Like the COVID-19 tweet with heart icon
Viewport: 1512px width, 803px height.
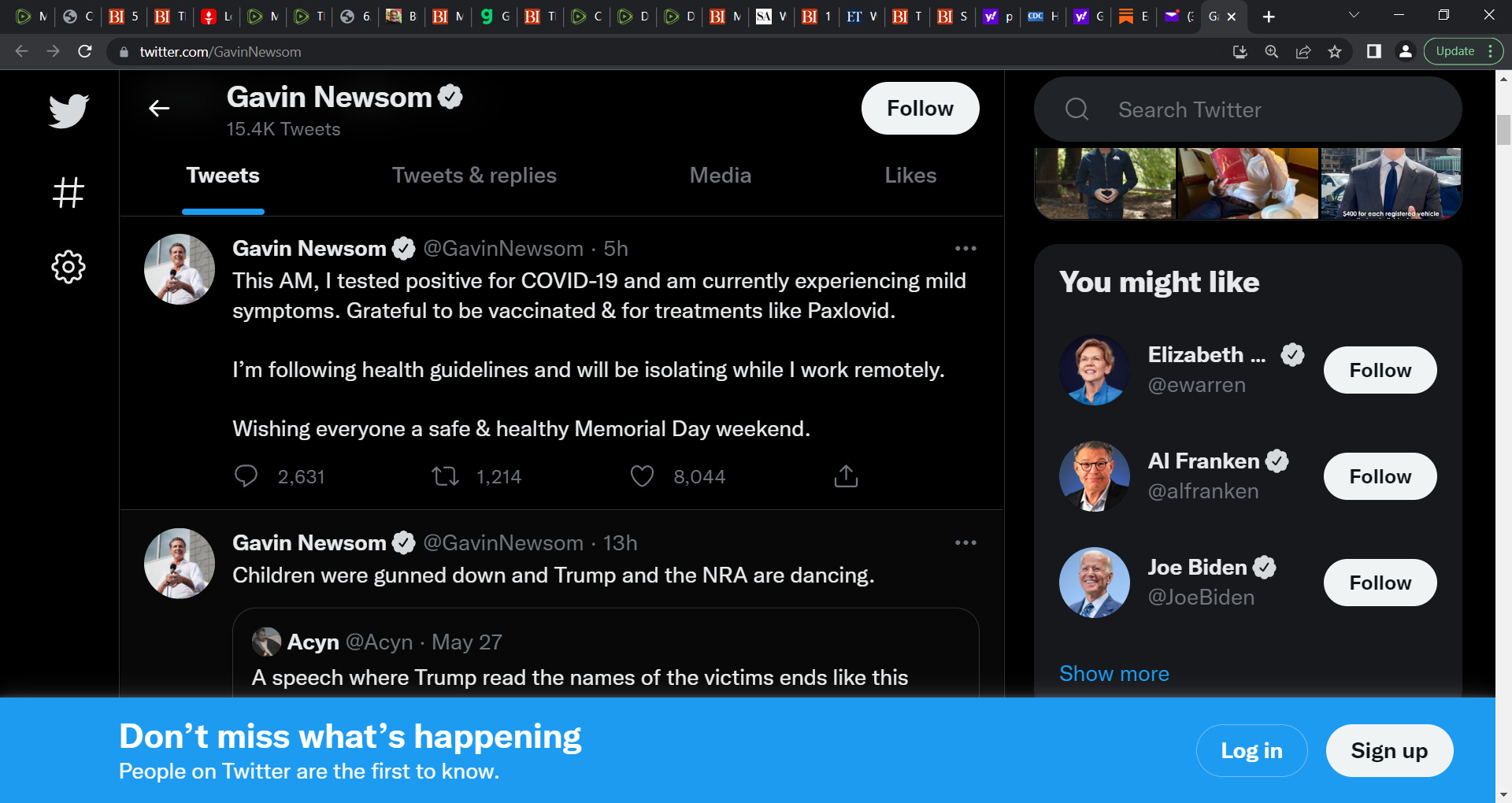pyautogui.click(x=643, y=476)
